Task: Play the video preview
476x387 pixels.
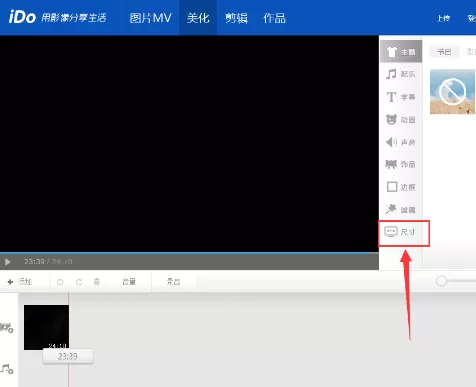Action: click(7, 262)
